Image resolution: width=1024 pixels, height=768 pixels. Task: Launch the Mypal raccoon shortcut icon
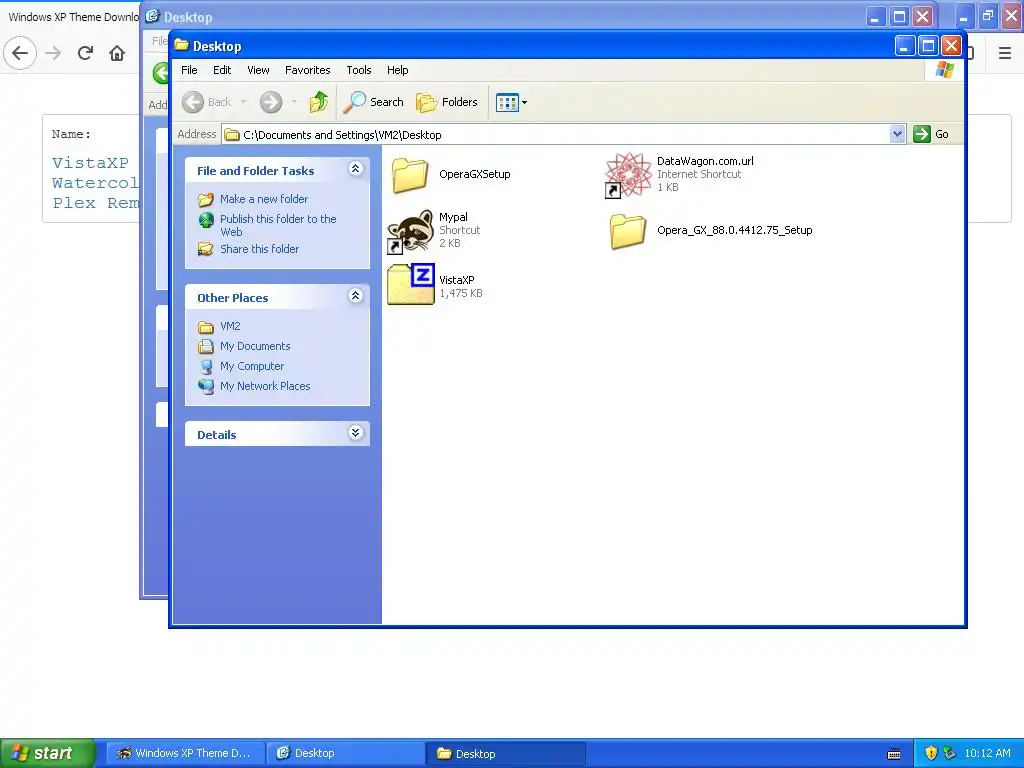point(410,231)
